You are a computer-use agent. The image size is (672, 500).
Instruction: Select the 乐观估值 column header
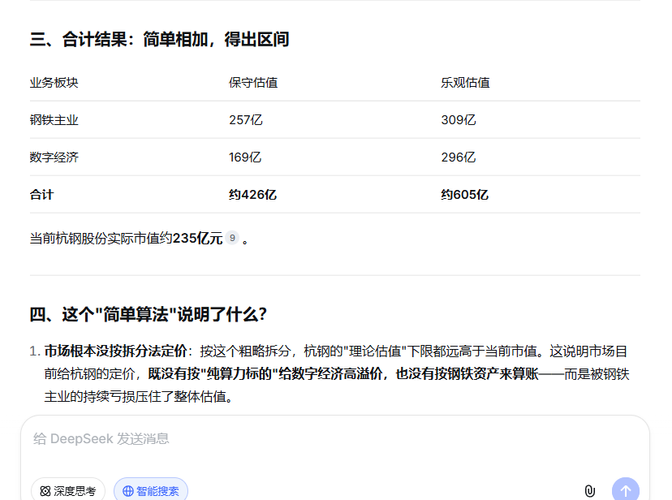[x=465, y=83]
